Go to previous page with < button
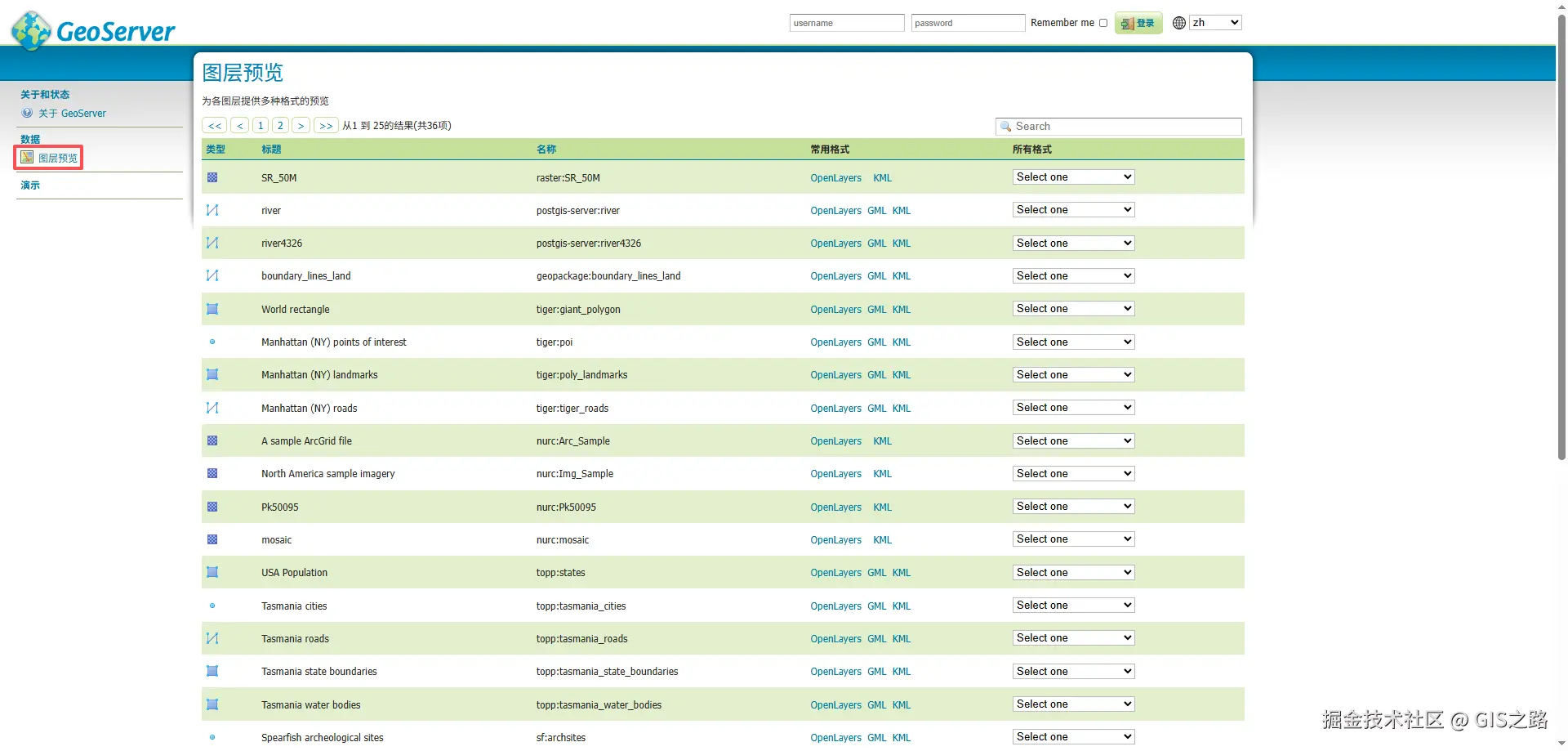This screenshot has width=1568, height=751. [x=240, y=126]
